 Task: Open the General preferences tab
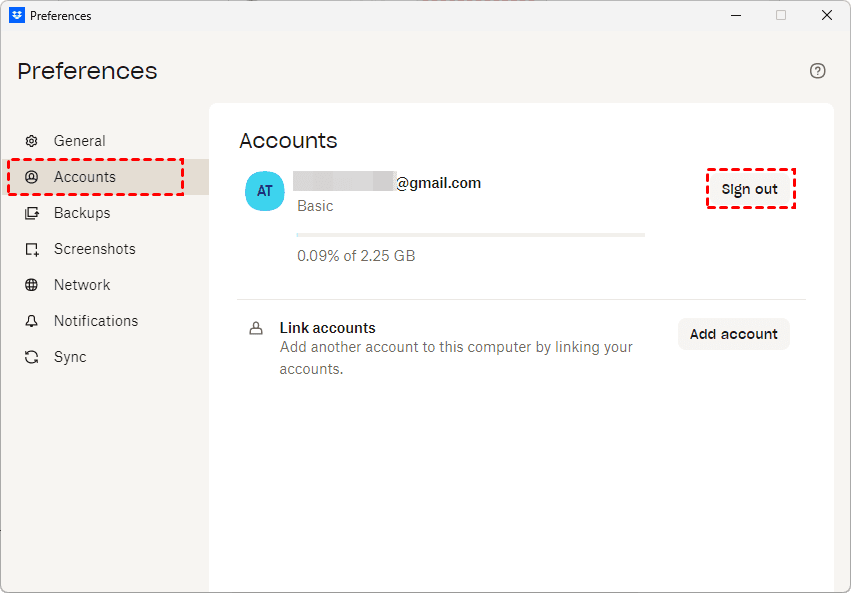(x=79, y=141)
